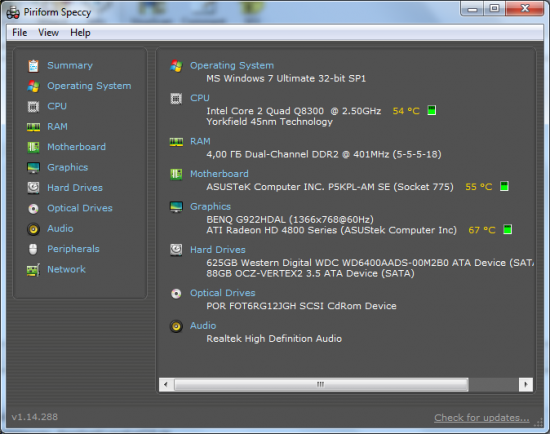Screen dimensions: 550x434
Task: Click the green motherboard temperature indicator icon
Action: tap(504, 186)
